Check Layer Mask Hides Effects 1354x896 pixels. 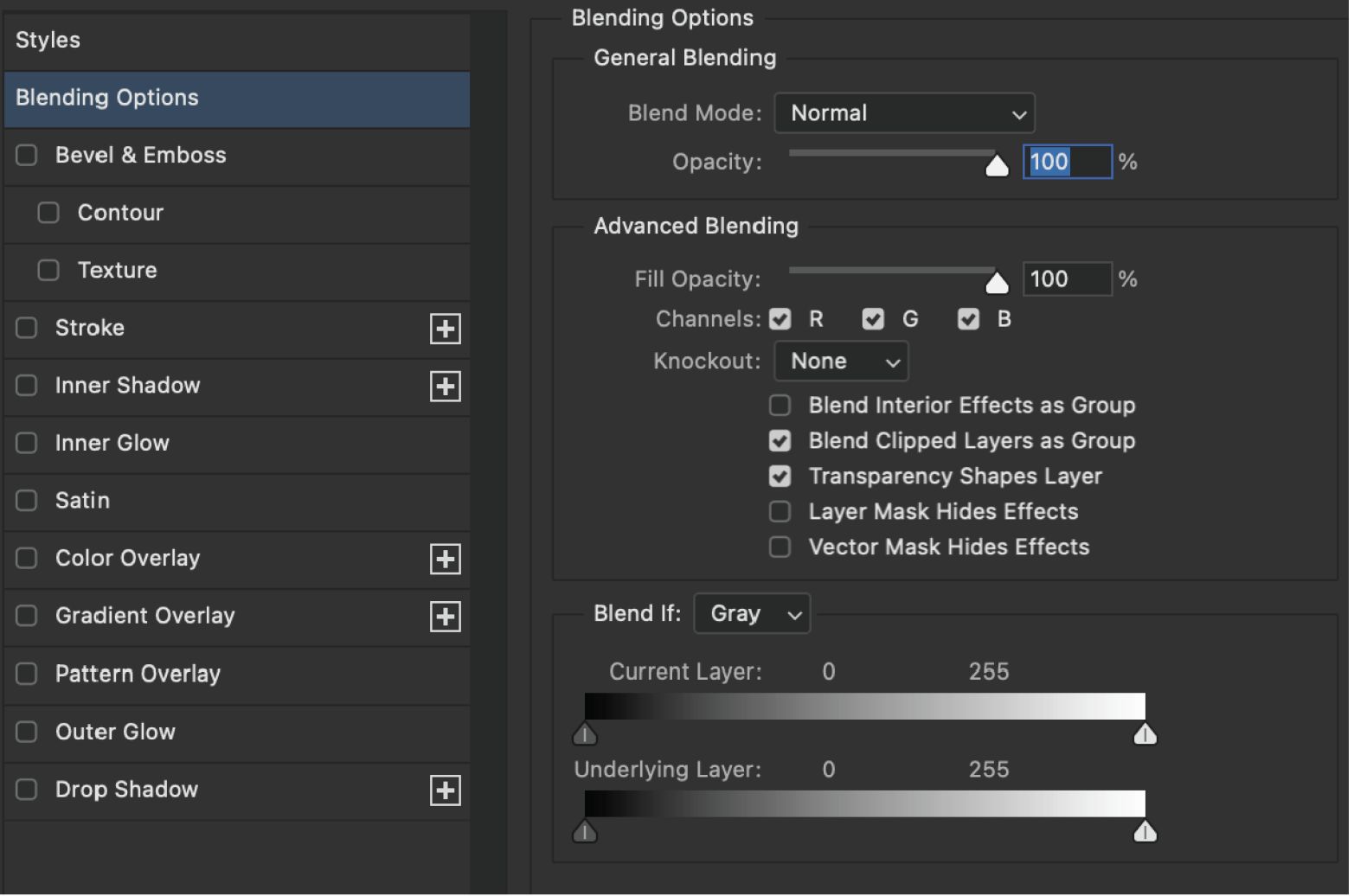(780, 512)
